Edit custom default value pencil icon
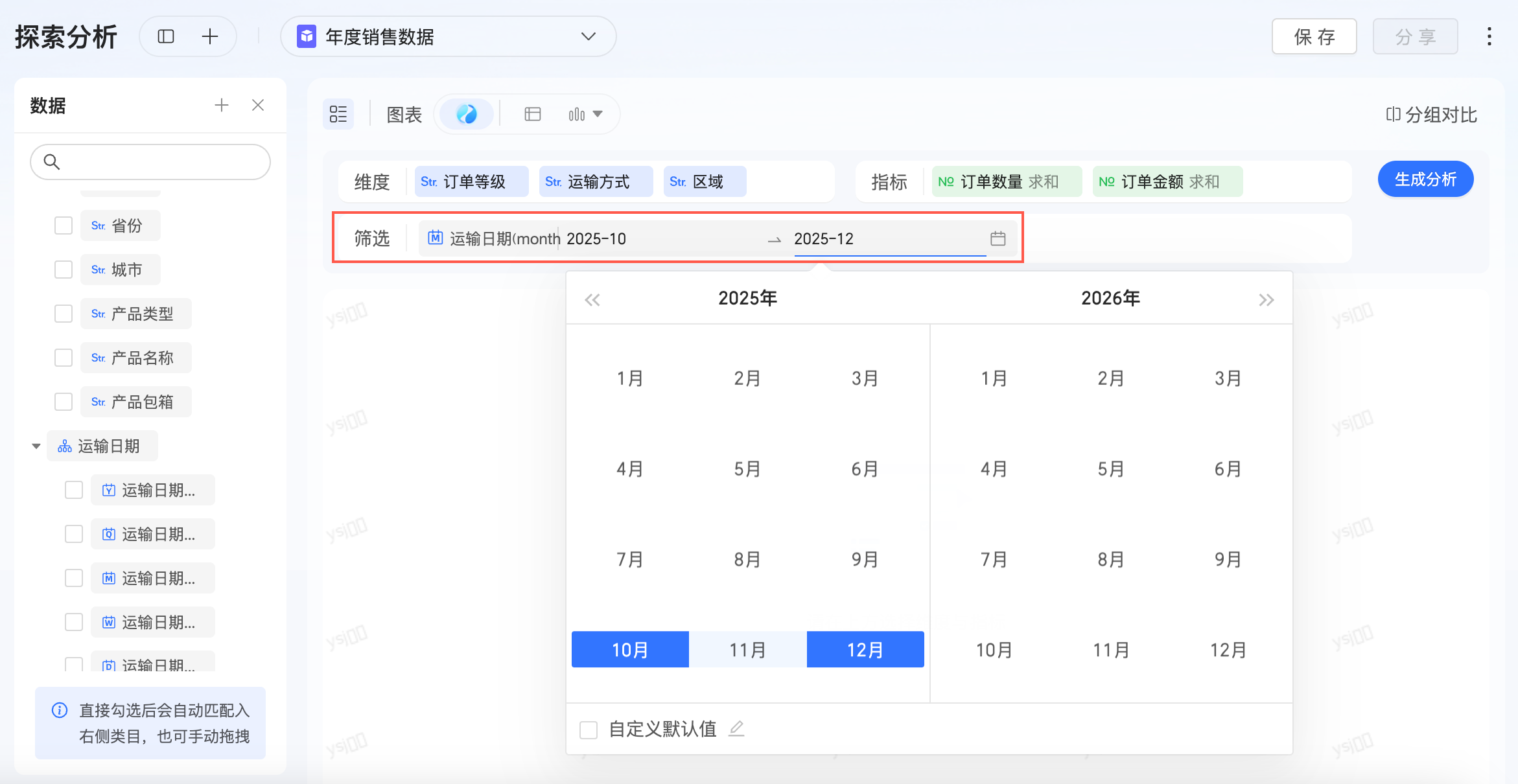 pos(736,729)
